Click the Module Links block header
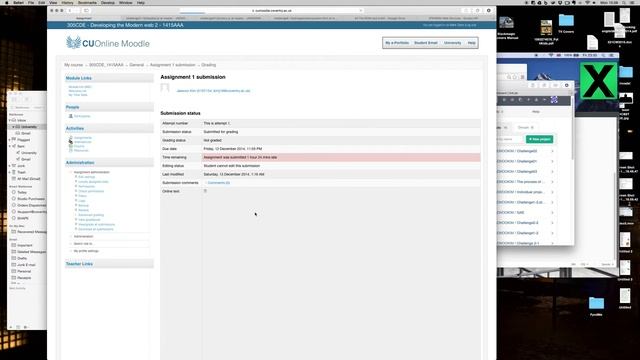Screen dimensions: 640x360 (x=109, y=78)
